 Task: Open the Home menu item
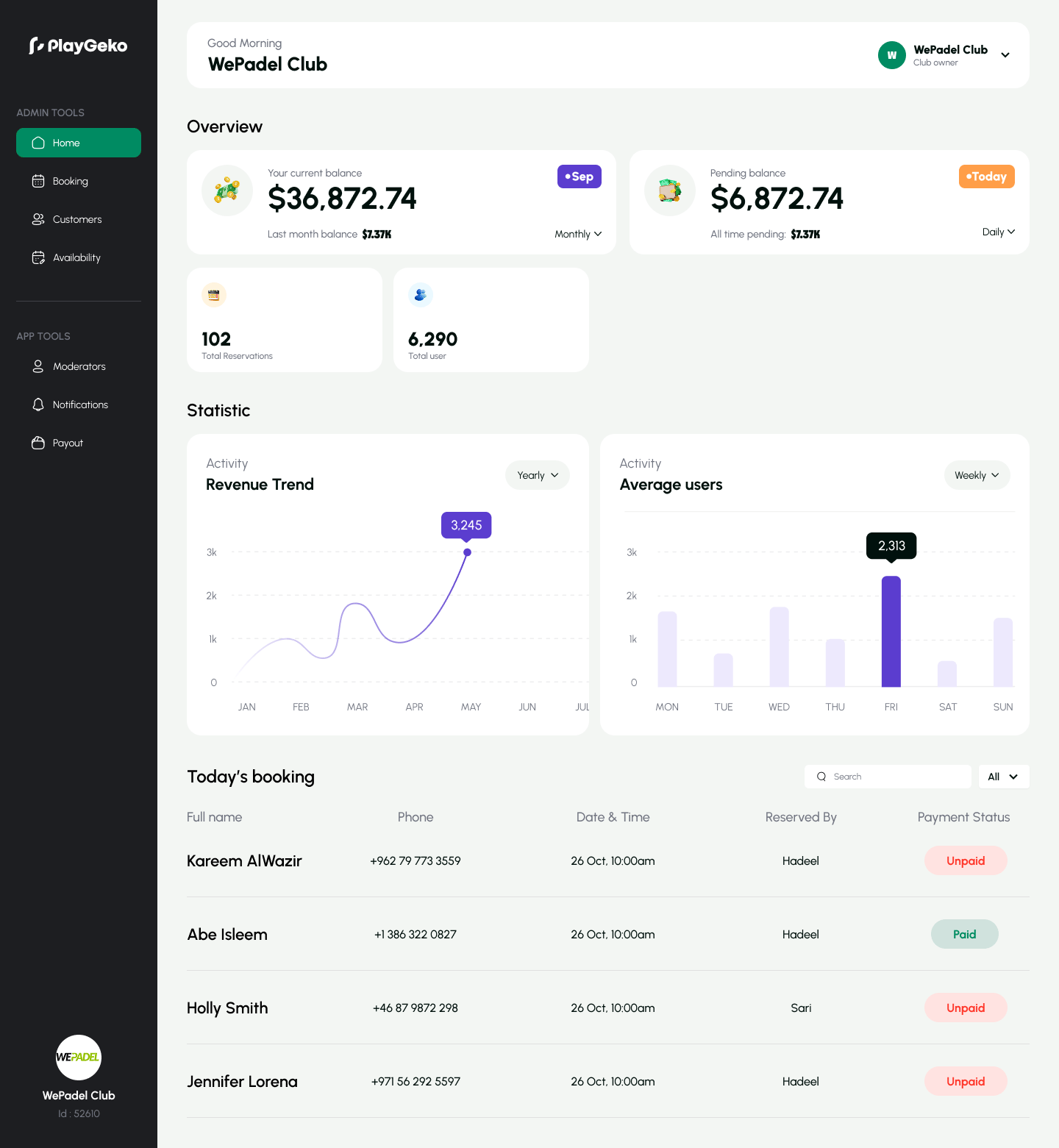click(x=79, y=143)
